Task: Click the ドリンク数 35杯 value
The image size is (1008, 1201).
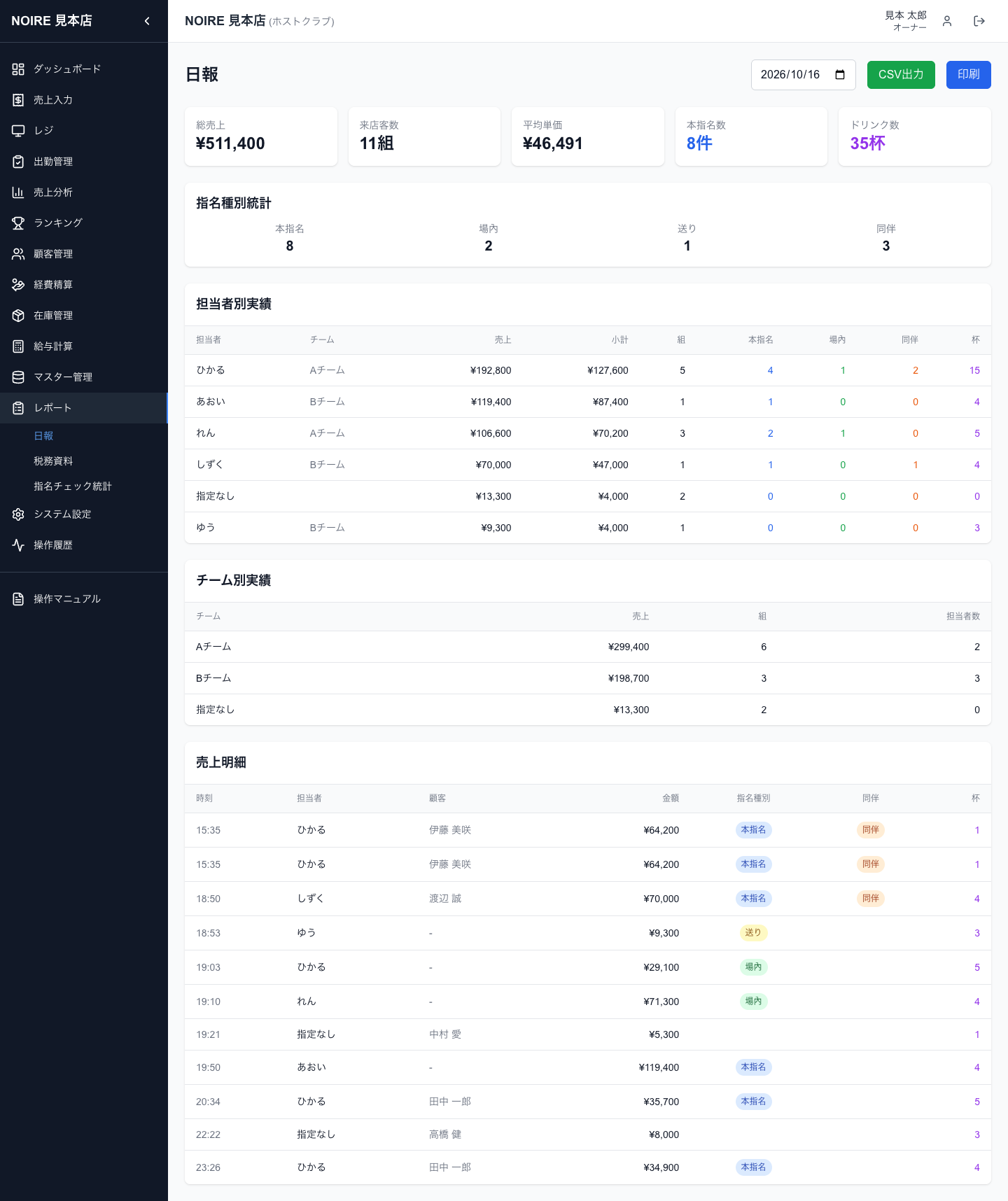Action: click(x=867, y=143)
